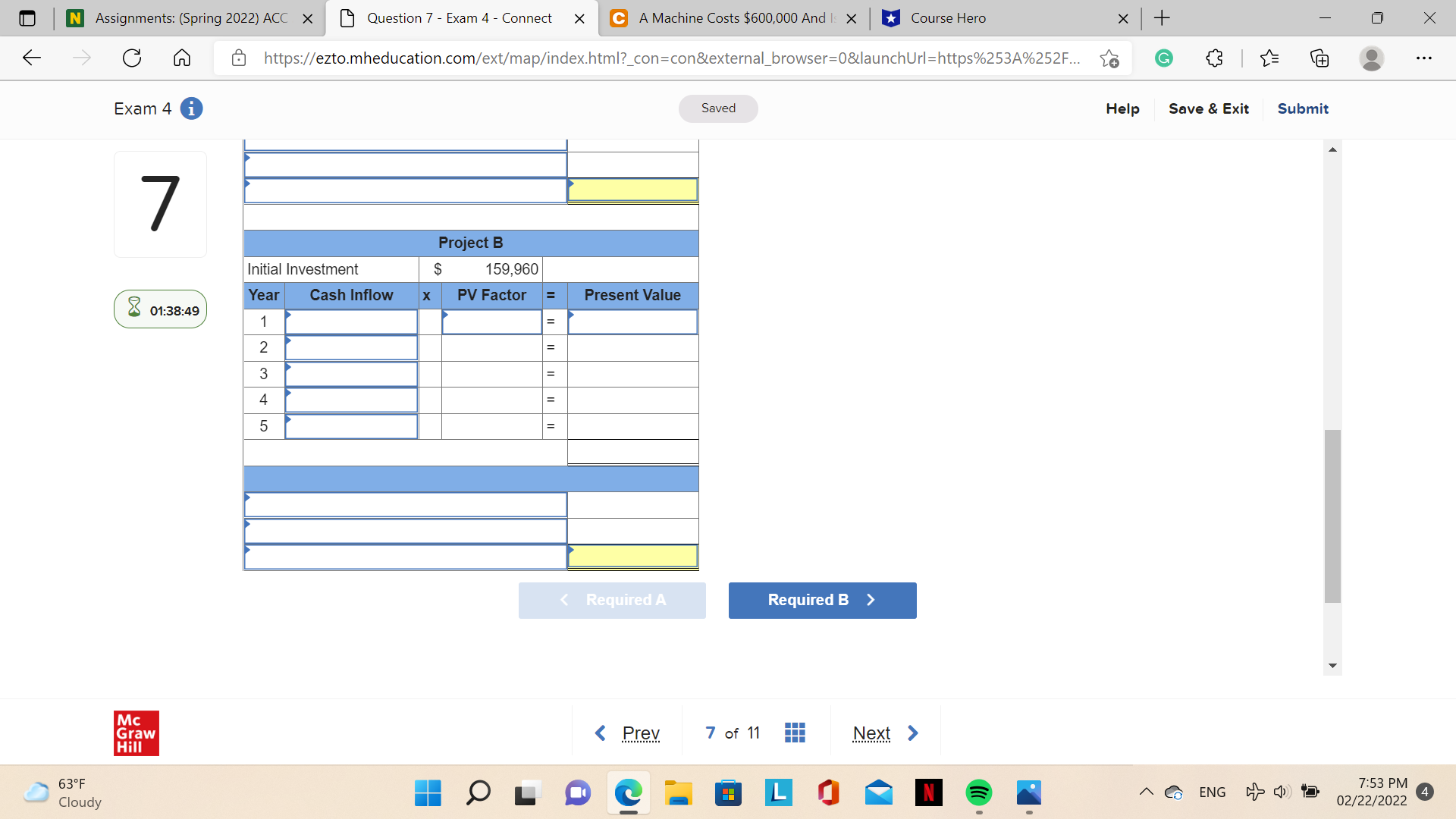Viewport: 1456px width, 819px height.
Task: Click the McGraw Hill logo
Action: click(136, 733)
